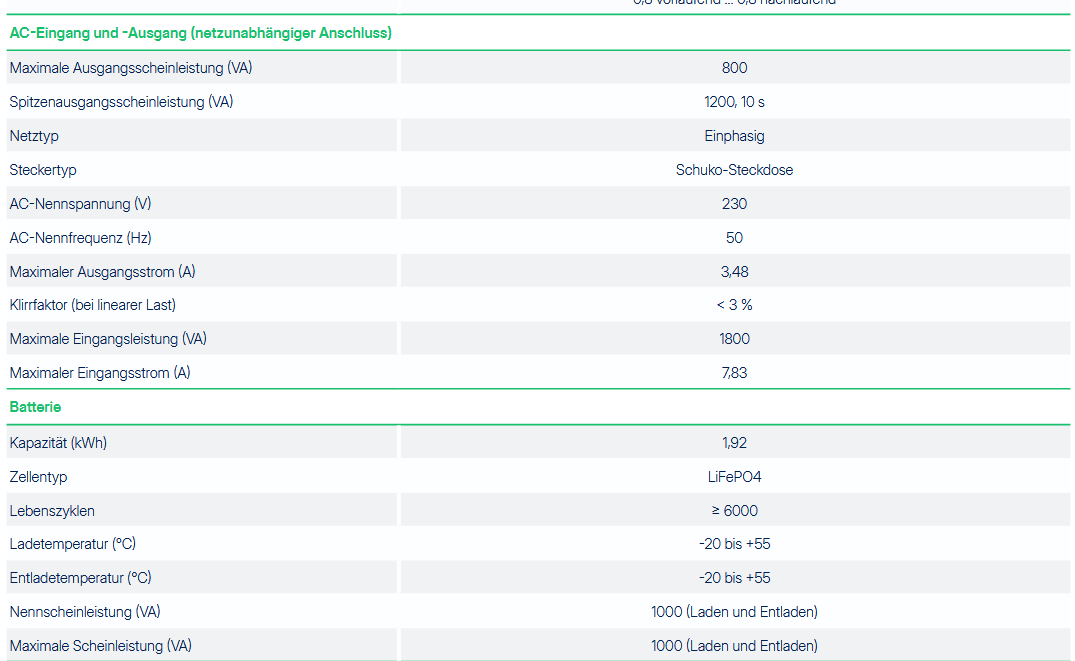Click the 'Maximaler Ausgangsstrom (A)' label
The width and height of the screenshot is (1075, 661).
[103, 272]
